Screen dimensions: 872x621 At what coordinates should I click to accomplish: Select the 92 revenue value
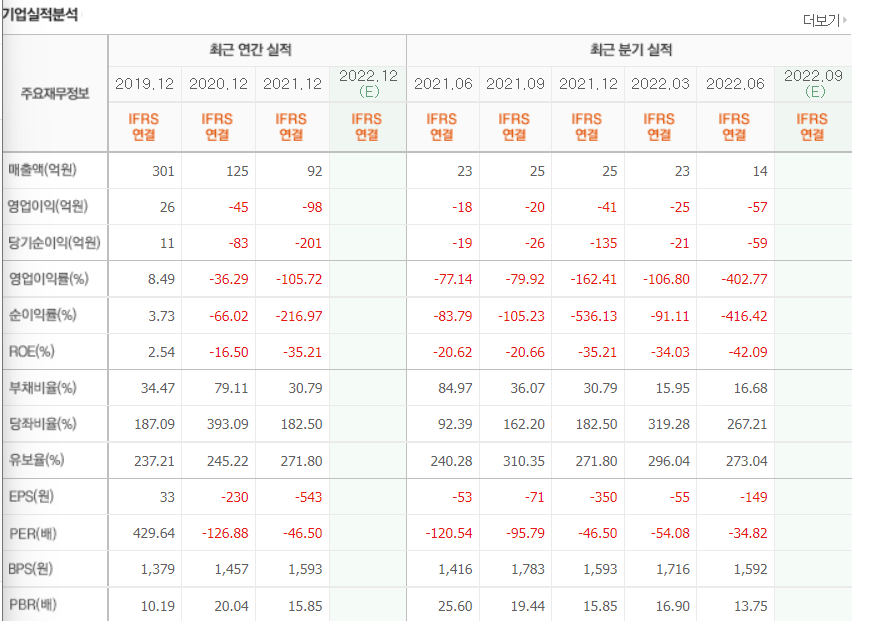[314, 171]
